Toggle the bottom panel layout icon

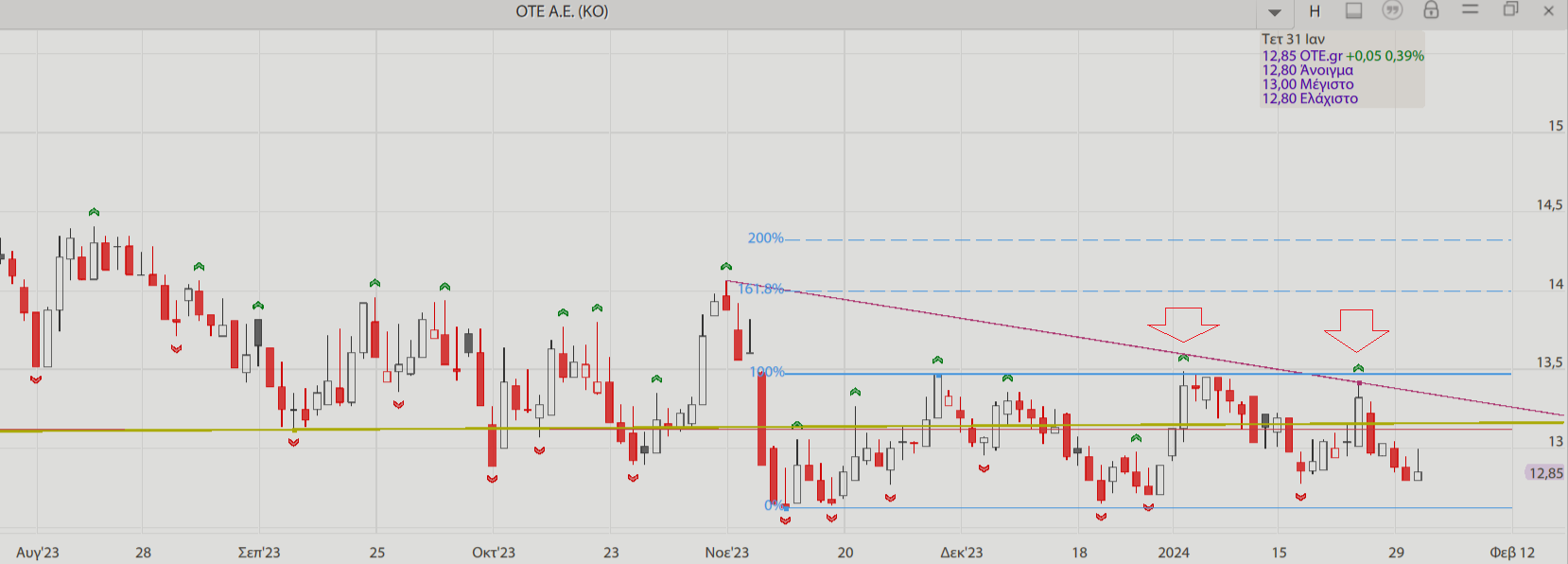tap(1354, 10)
